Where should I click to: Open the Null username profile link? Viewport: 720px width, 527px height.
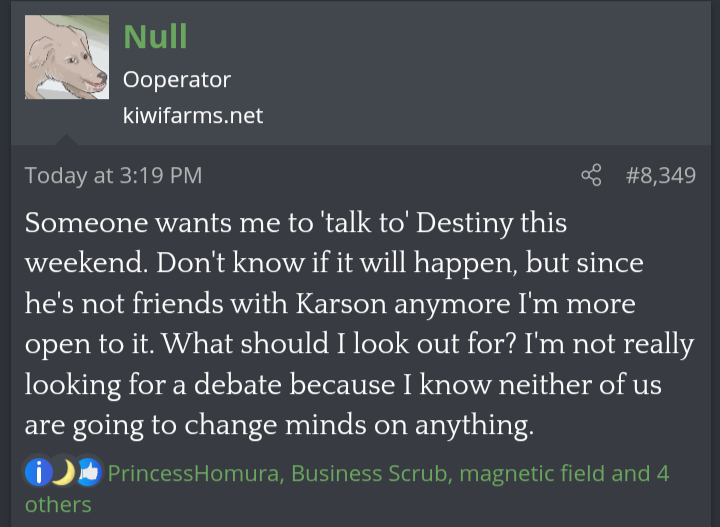tap(155, 37)
